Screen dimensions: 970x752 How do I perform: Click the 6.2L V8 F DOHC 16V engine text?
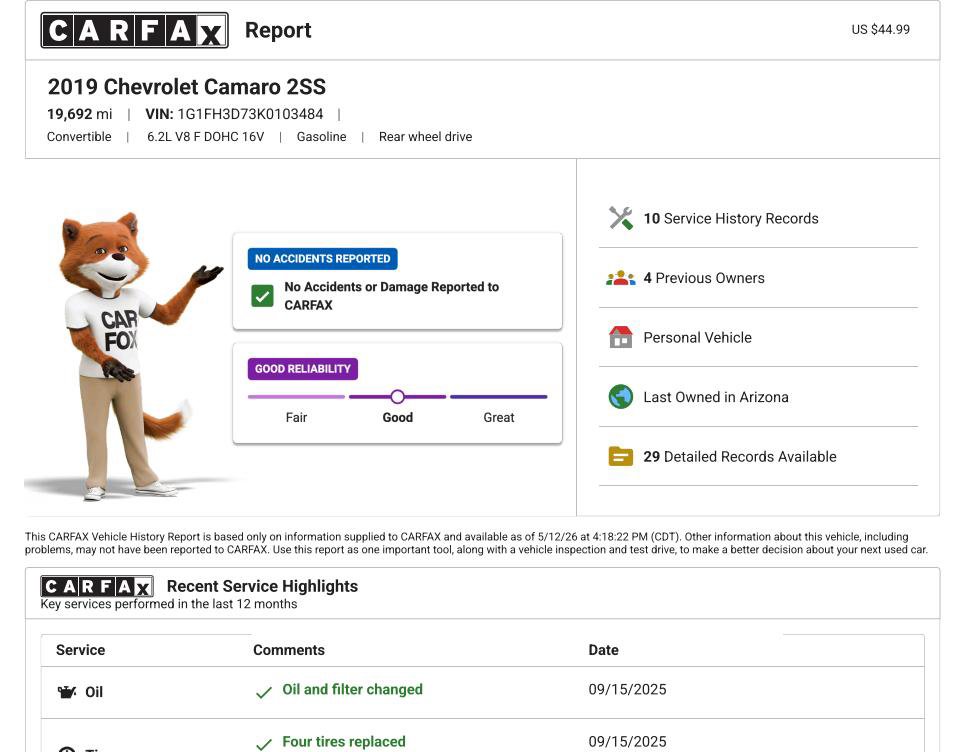205,137
